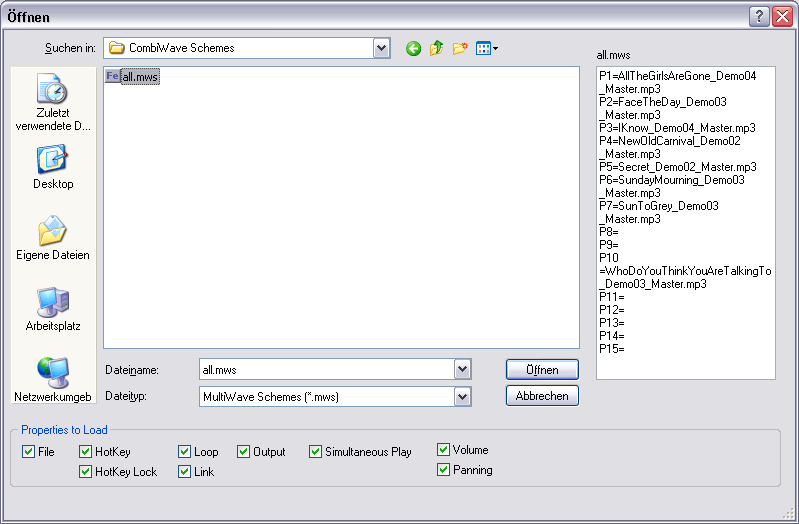
Task: Disable the Simultaneous Play option
Action: 316,452
